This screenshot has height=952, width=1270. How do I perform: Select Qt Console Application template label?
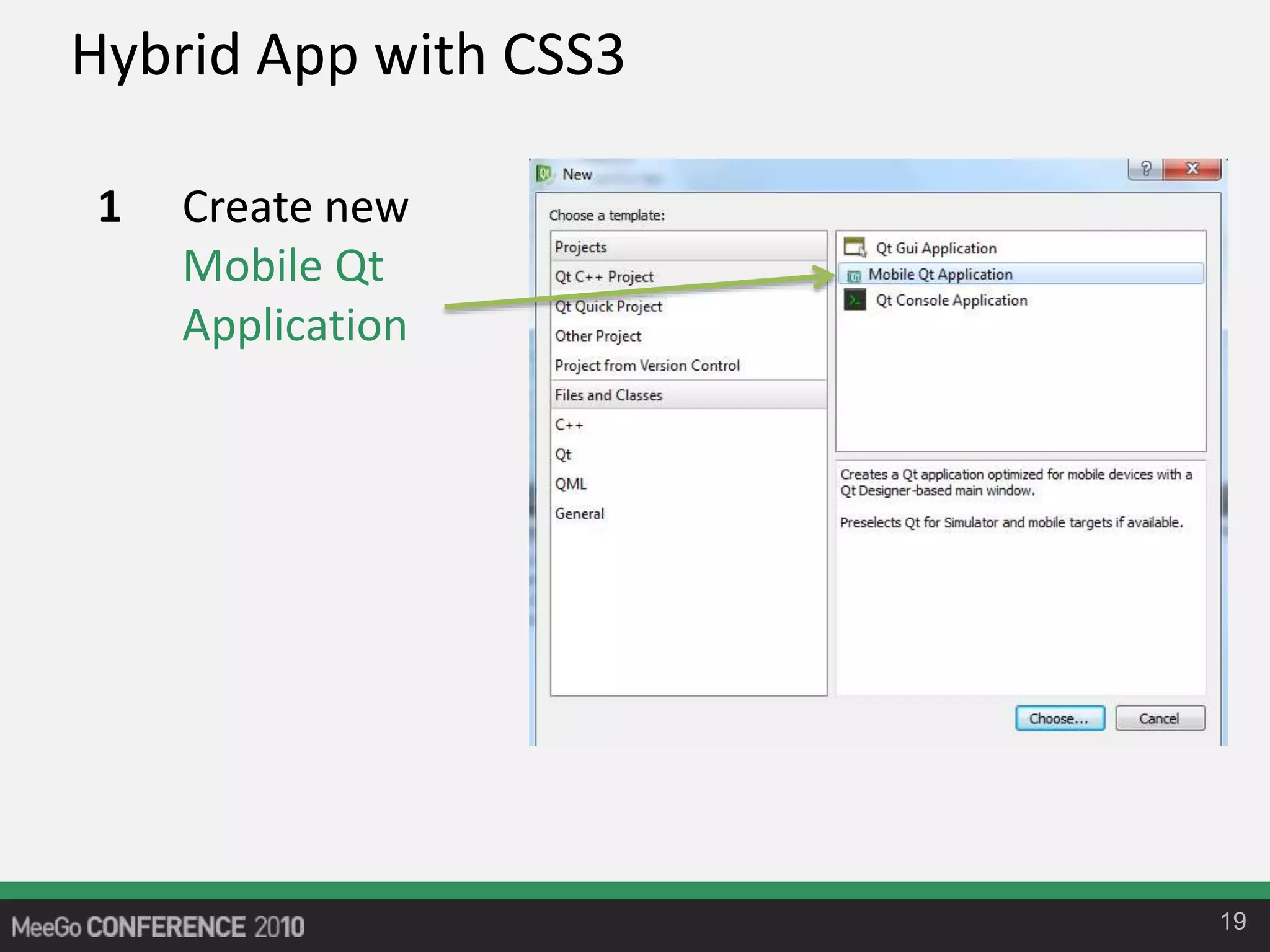[x=951, y=301]
